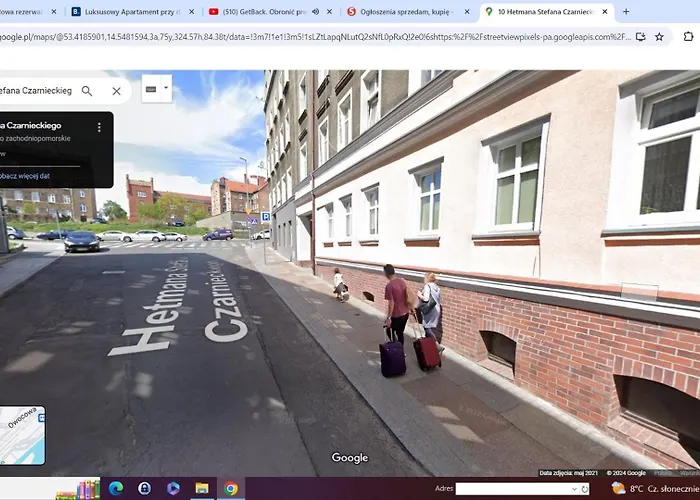The height and width of the screenshot is (500, 700).
Task: Open the padlock app on the taskbar
Action: click(x=144, y=488)
